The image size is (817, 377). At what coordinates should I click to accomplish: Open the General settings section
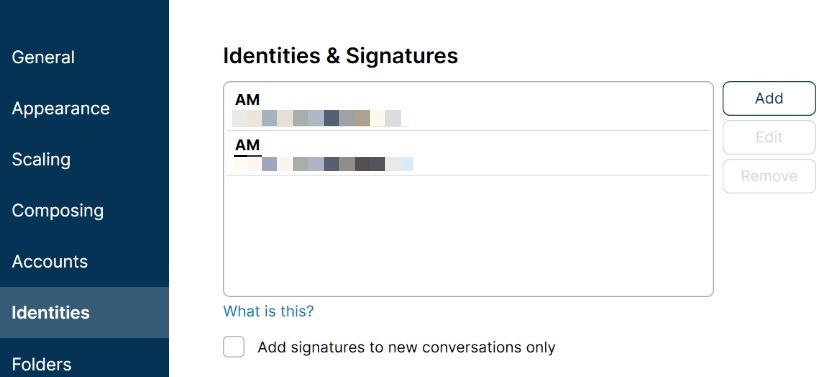tap(43, 57)
